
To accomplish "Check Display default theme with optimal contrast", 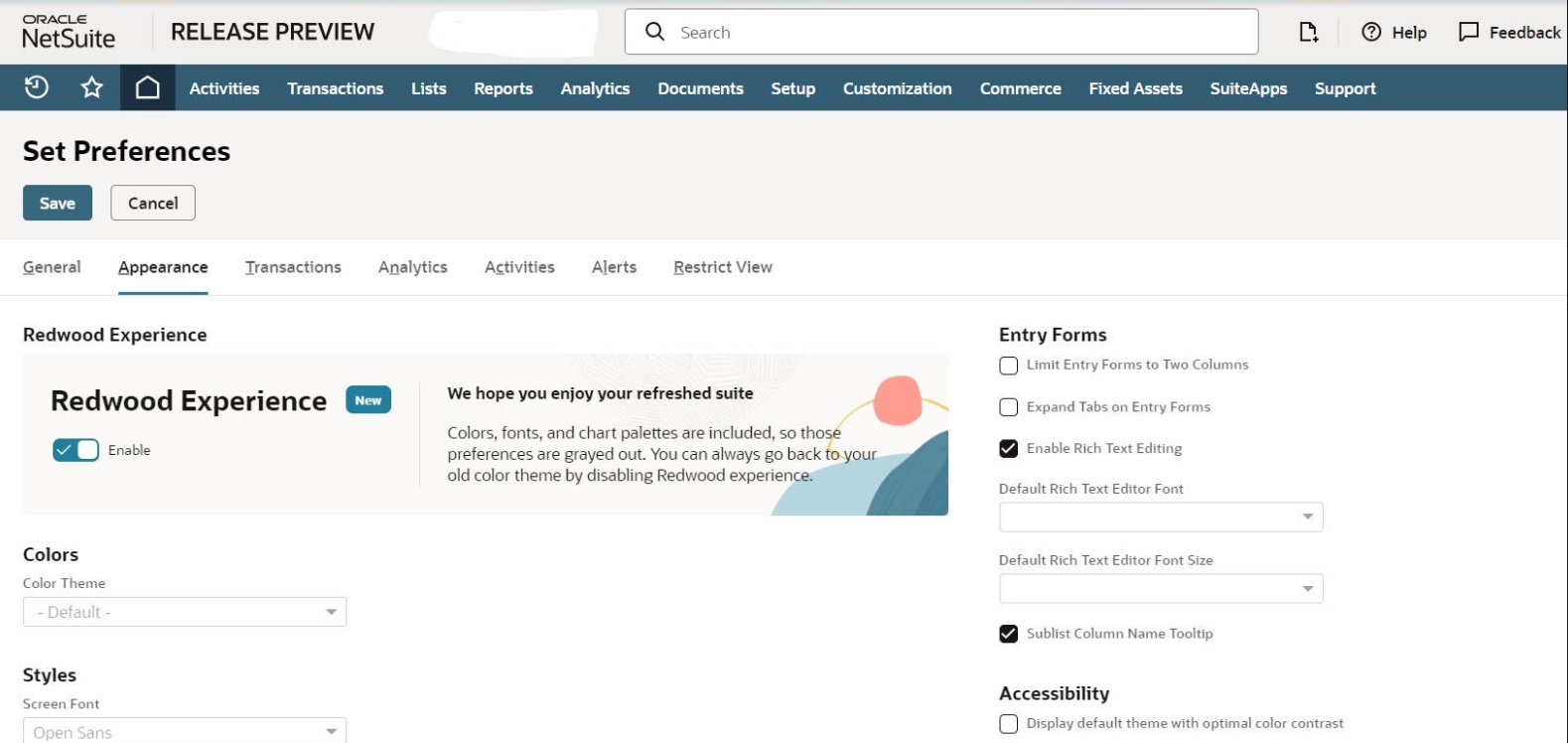I will tap(1009, 724).
